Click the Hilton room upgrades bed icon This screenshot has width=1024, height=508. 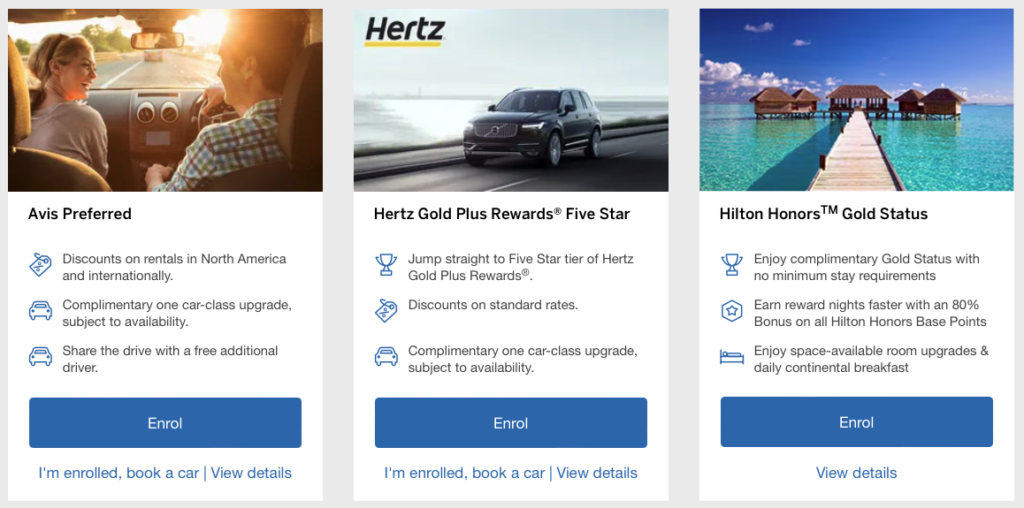pyautogui.click(x=732, y=358)
